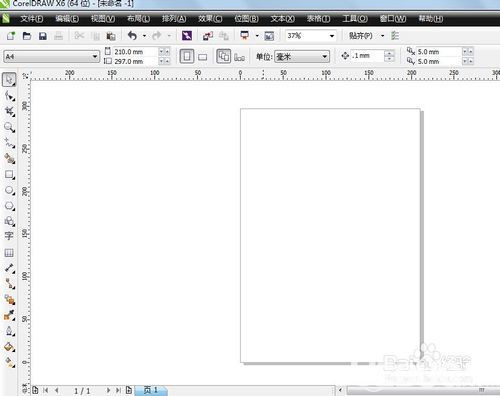Select the Color Eyedropper tool
The width and height of the screenshot is (500, 396).
coord(9,315)
